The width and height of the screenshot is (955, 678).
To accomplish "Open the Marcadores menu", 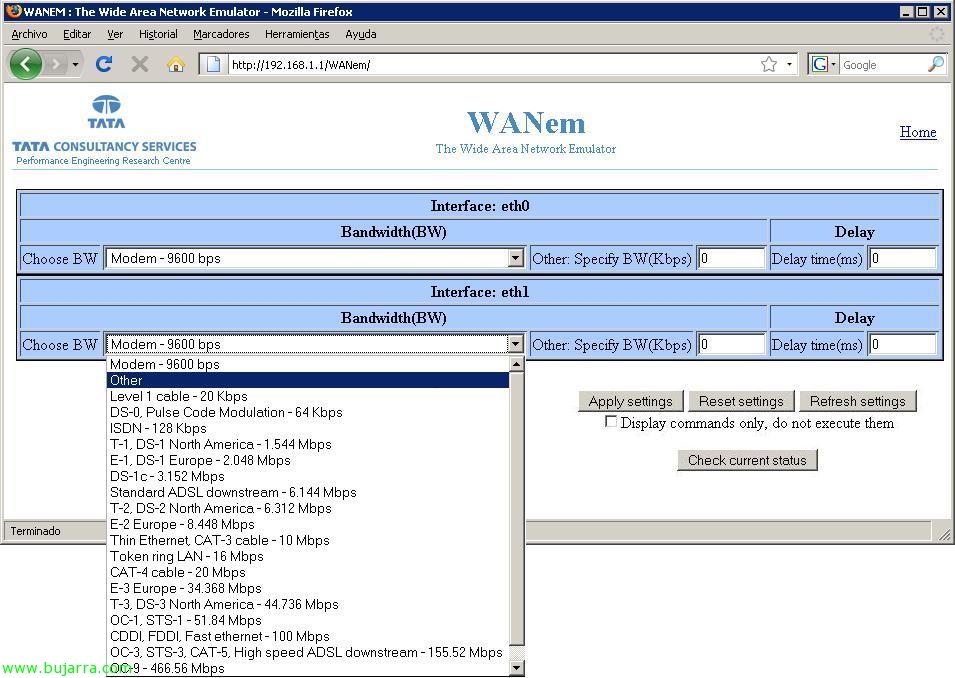I will click(x=221, y=34).
